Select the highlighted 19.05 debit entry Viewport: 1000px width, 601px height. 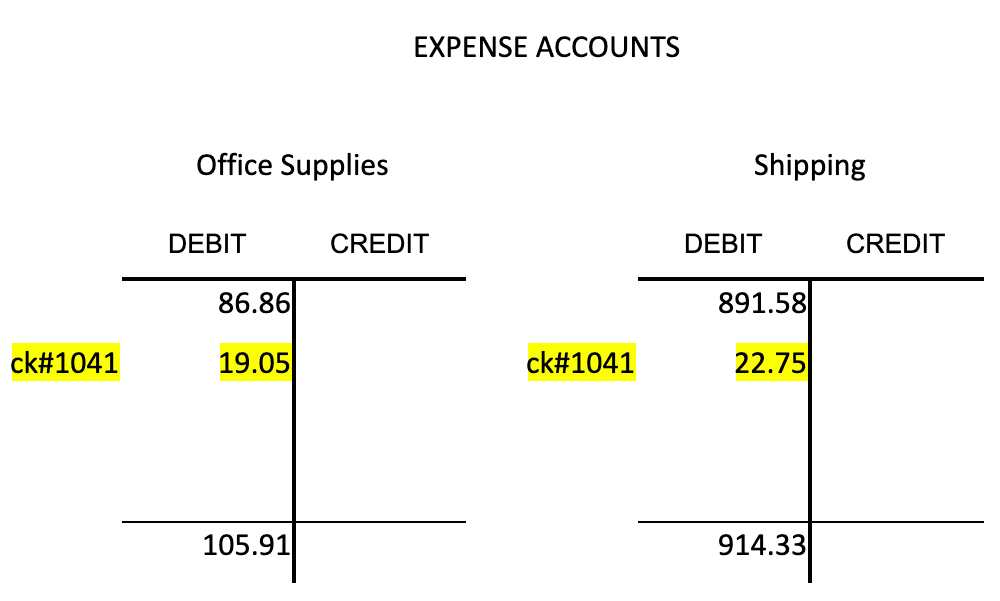tap(255, 363)
